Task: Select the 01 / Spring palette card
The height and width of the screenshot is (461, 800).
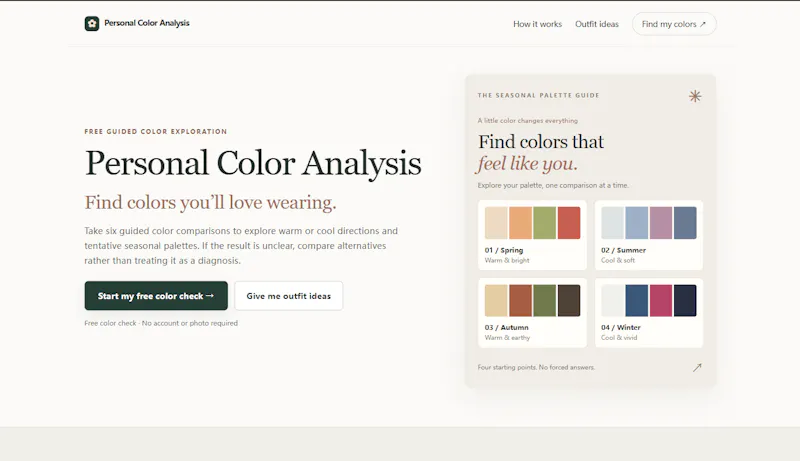Action: 532,235
